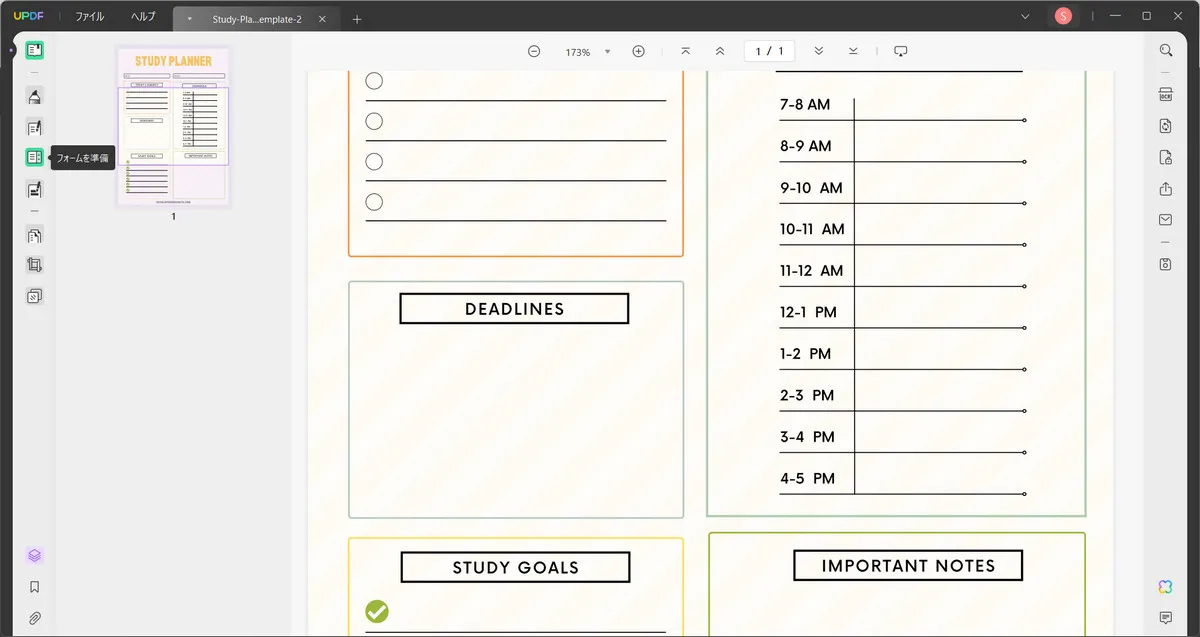Open the Organize Pages tool
The image size is (1200, 637).
(x=35, y=236)
